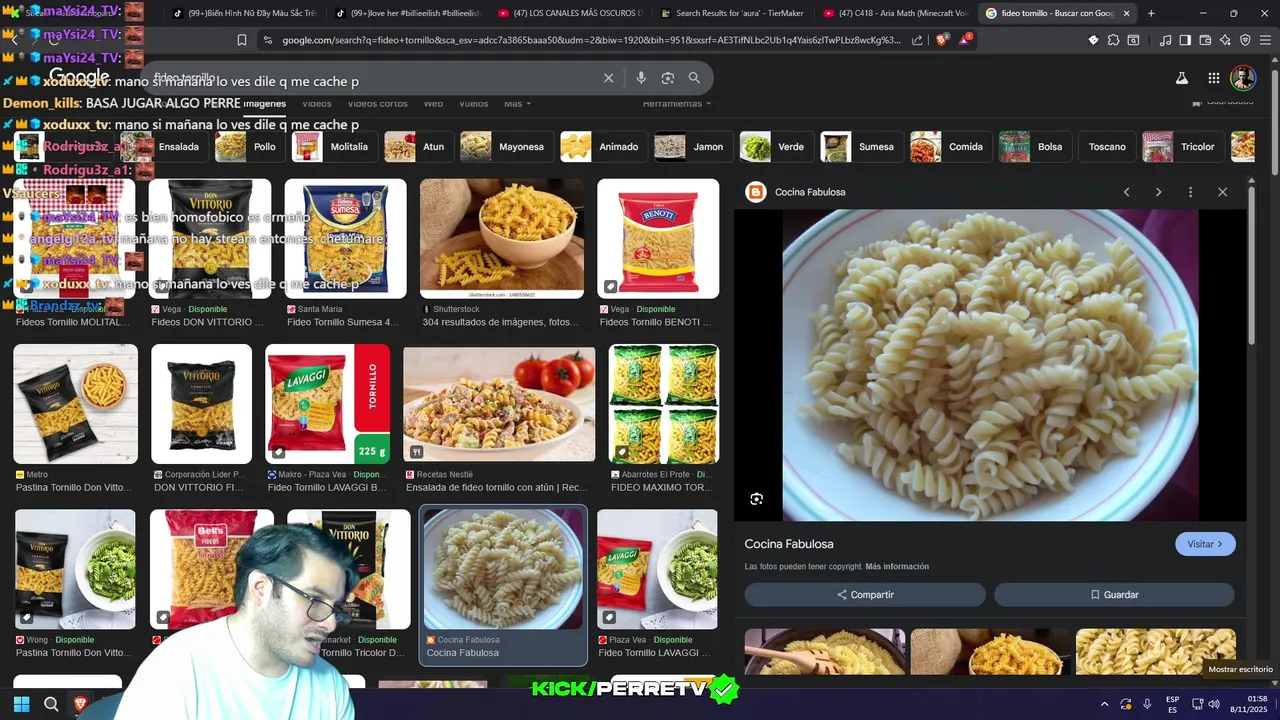The width and height of the screenshot is (1280, 720).
Task: Expand the Más search filter dropdown
Action: click(x=517, y=103)
